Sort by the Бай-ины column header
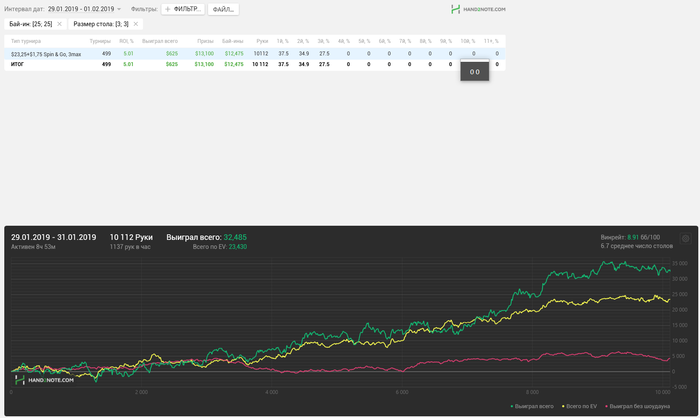The width and height of the screenshot is (700, 418). click(233, 41)
